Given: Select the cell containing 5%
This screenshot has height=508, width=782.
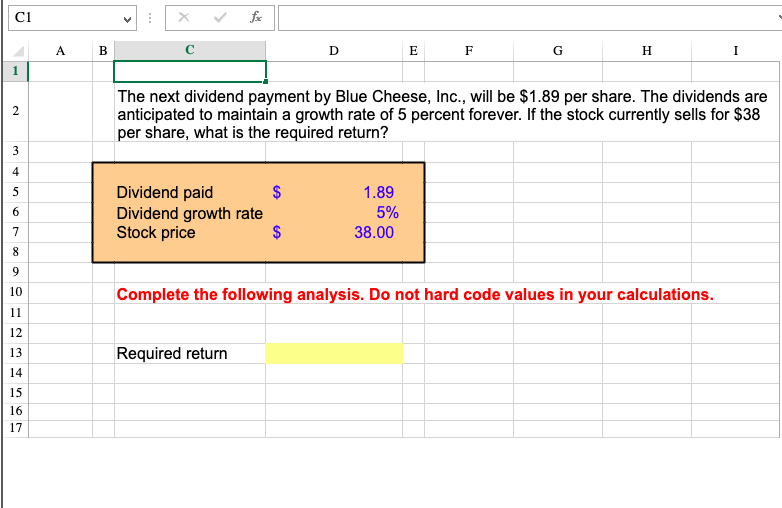Looking at the screenshot, I should (x=334, y=212).
